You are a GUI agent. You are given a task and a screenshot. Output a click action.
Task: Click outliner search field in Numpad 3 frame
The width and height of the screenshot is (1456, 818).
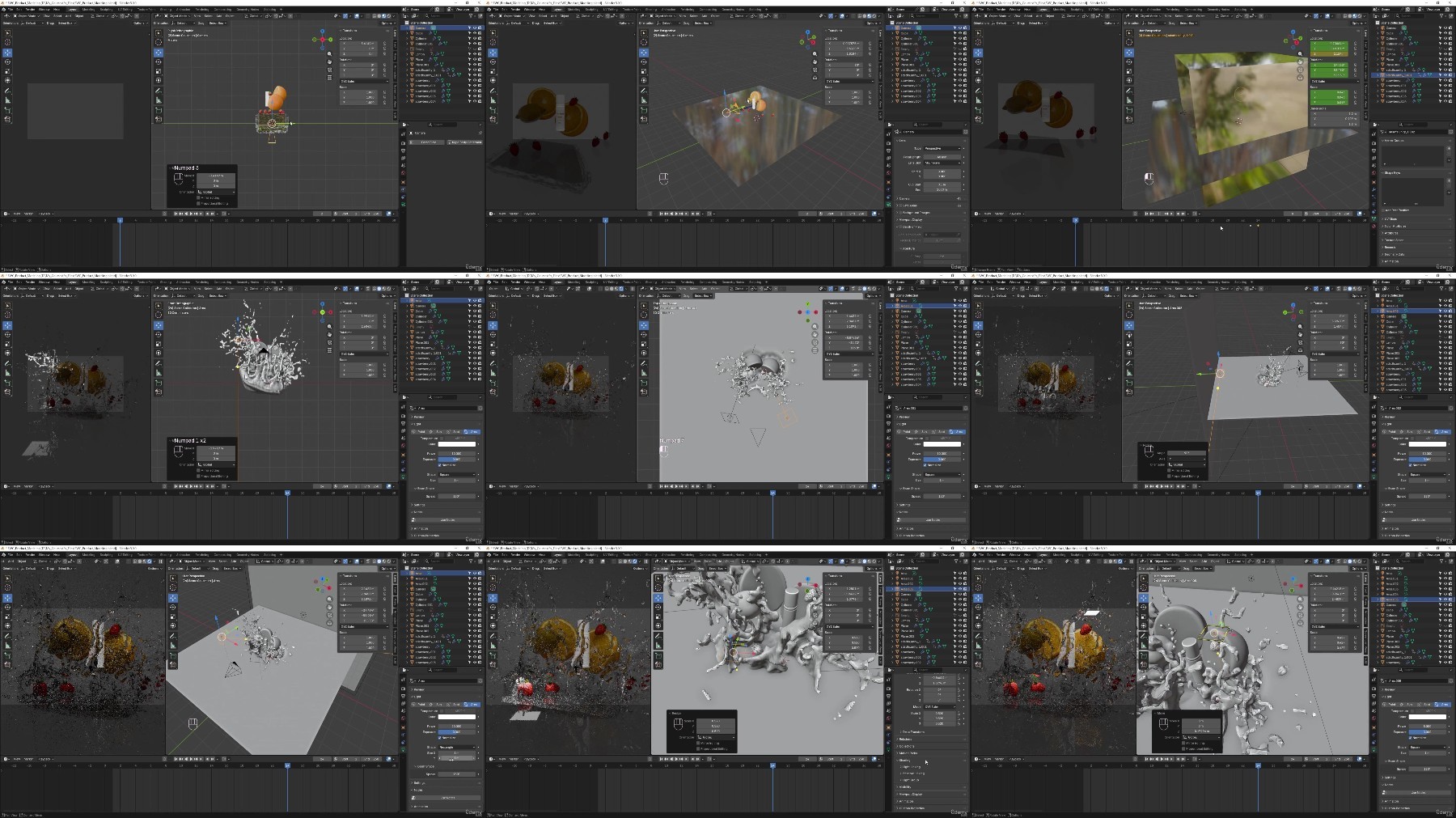(x=441, y=15)
